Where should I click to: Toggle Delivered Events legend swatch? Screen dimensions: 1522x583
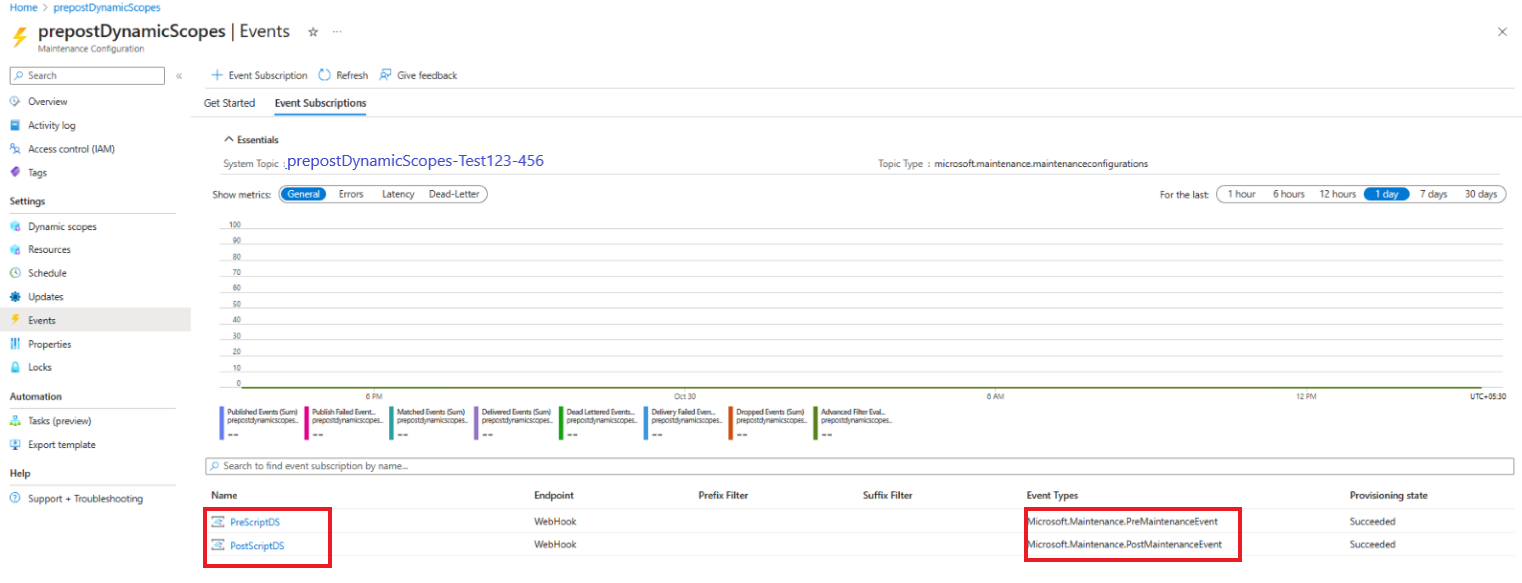(476, 422)
